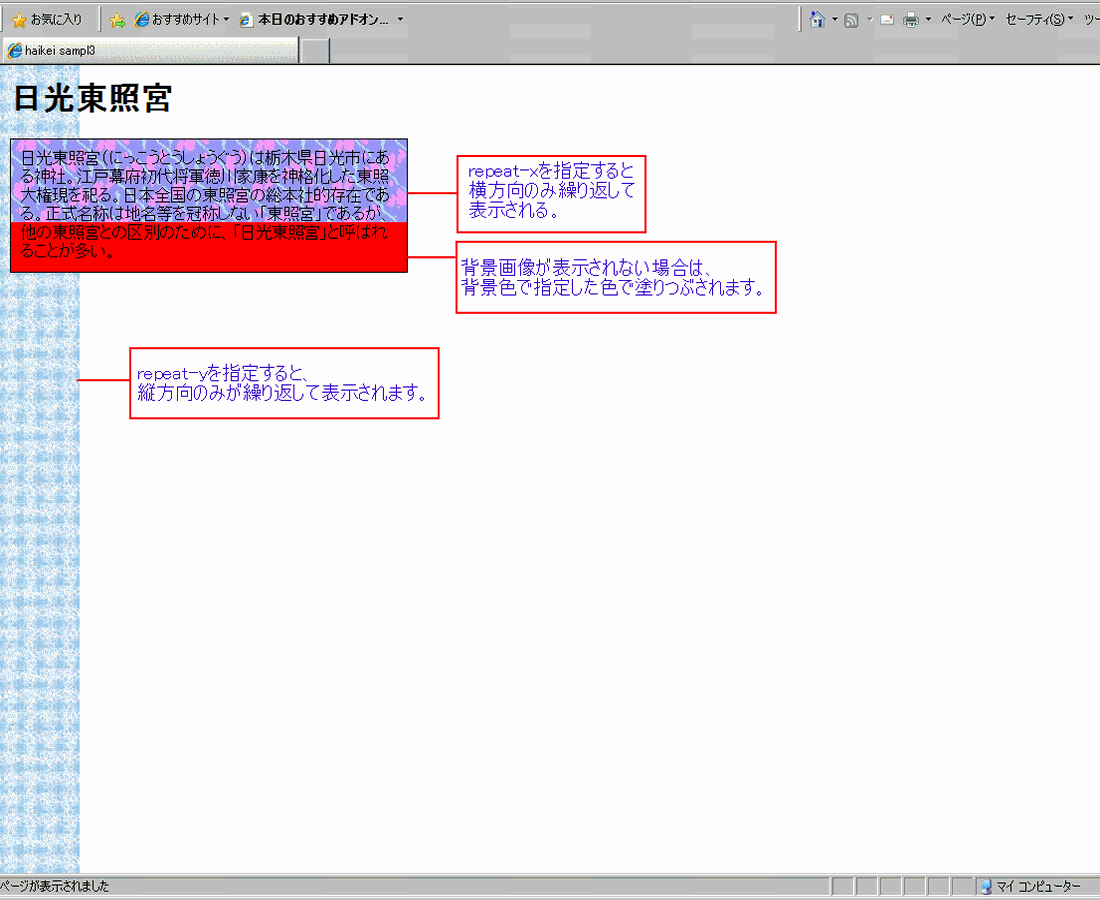The height and width of the screenshot is (900, 1100).
Task: Click the red-background line 他の東照宮との区別のために
Action: (x=204, y=232)
